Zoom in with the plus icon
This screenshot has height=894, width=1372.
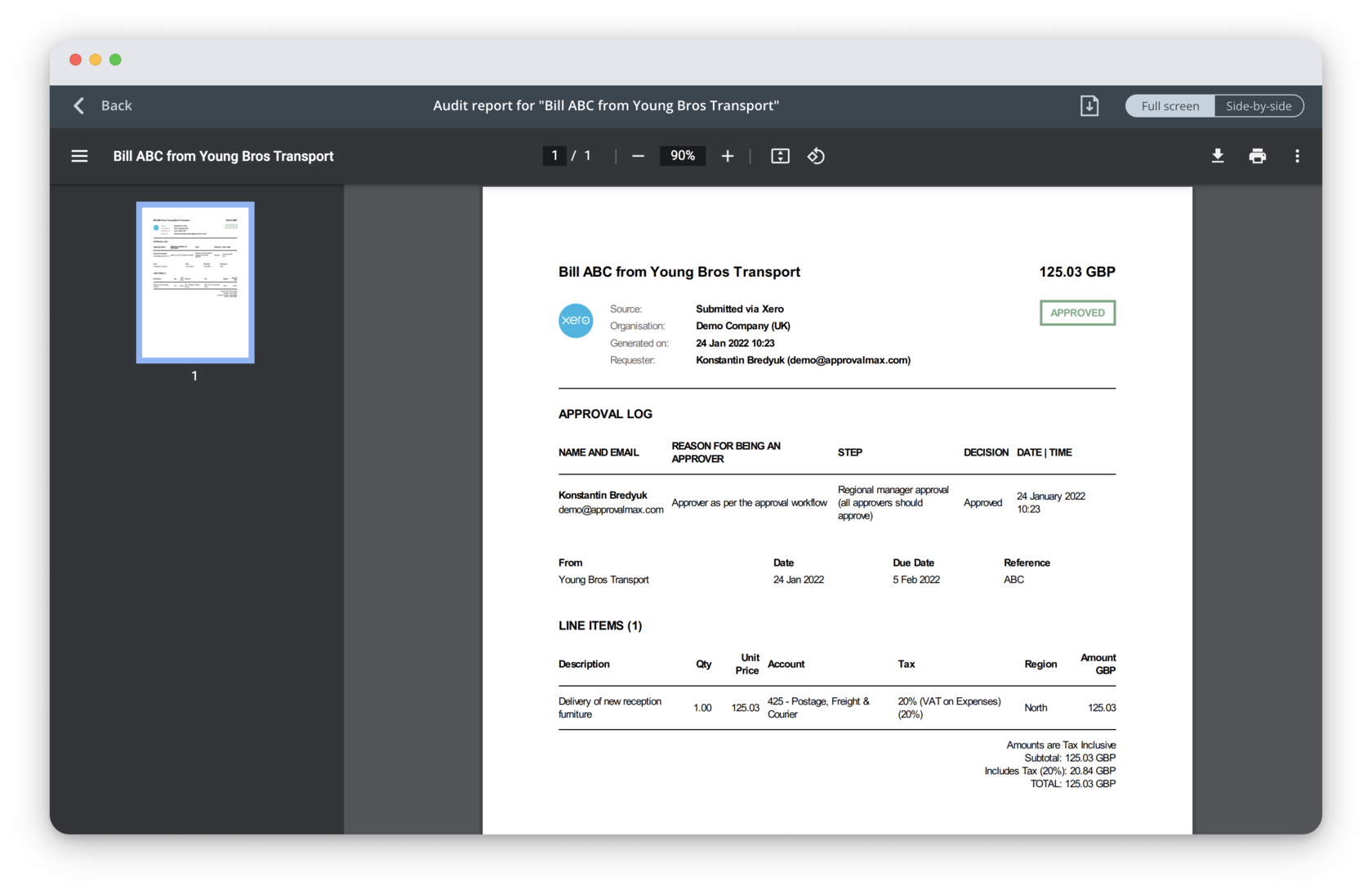(727, 156)
